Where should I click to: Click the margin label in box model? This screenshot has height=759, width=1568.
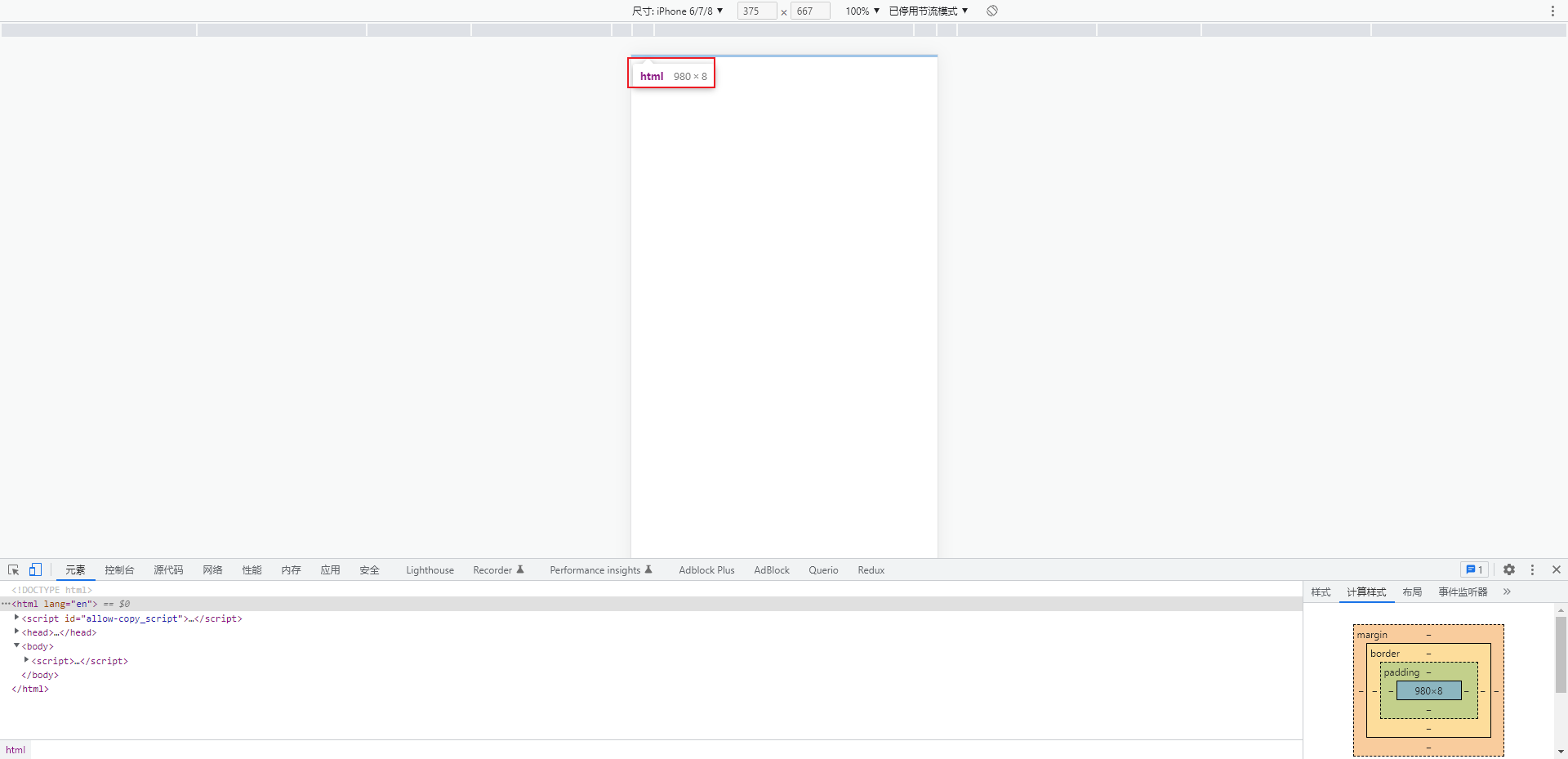(x=1372, y=635)
